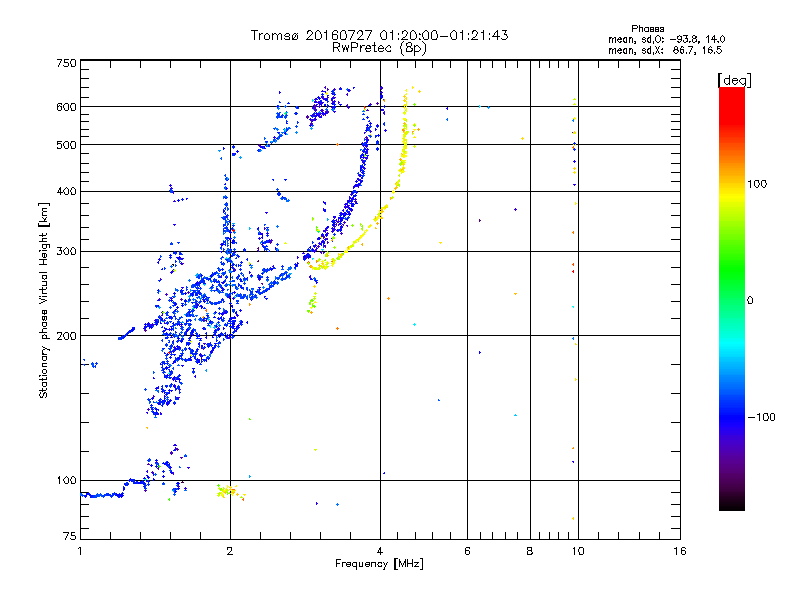This screenshot has height=600, width=800.
Task: Select the 'mean, sd,X: 86.7, 16.5' line
Action: (665, 50)
